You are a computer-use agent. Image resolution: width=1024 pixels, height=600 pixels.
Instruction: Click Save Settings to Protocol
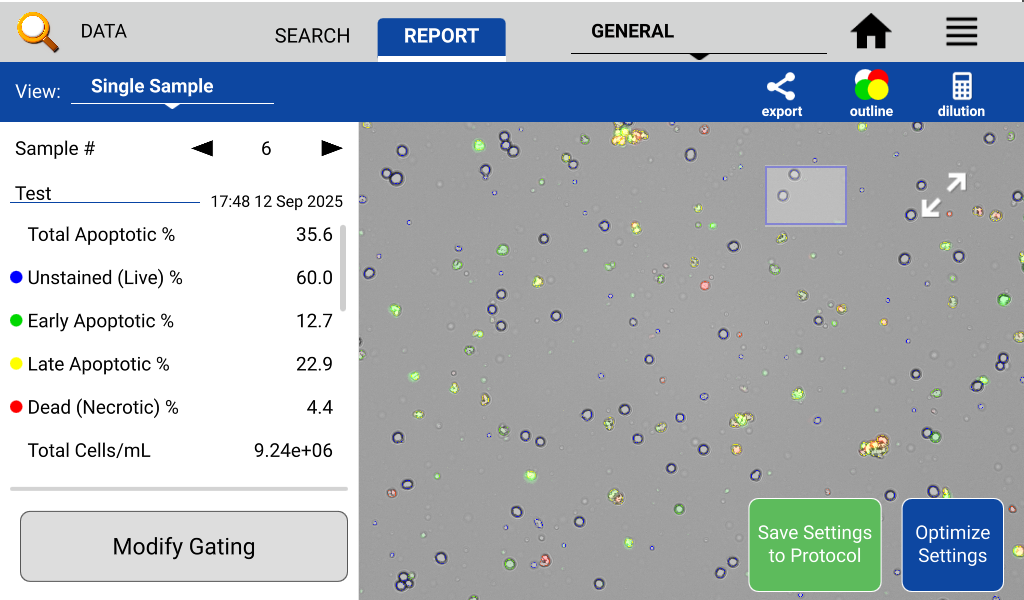click(x=814, y=545)
